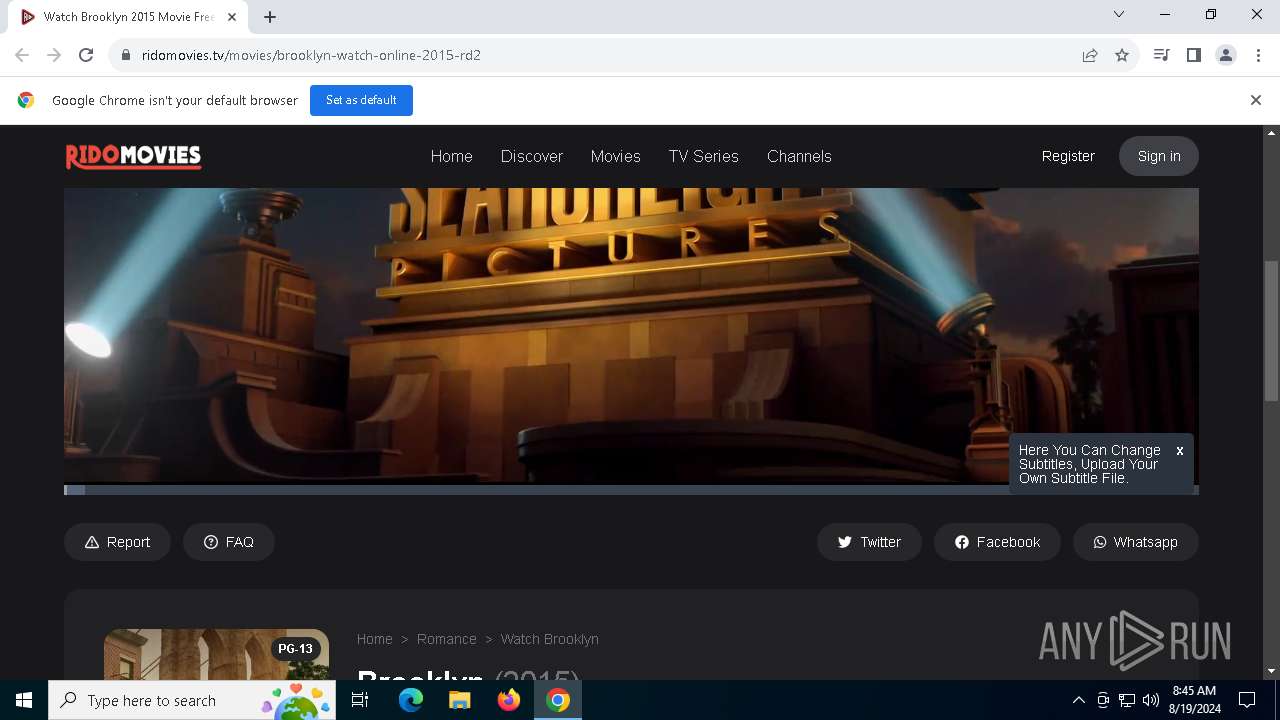Click the taskbar search box
Screen dimensions: 1280x720
[192, 700]
